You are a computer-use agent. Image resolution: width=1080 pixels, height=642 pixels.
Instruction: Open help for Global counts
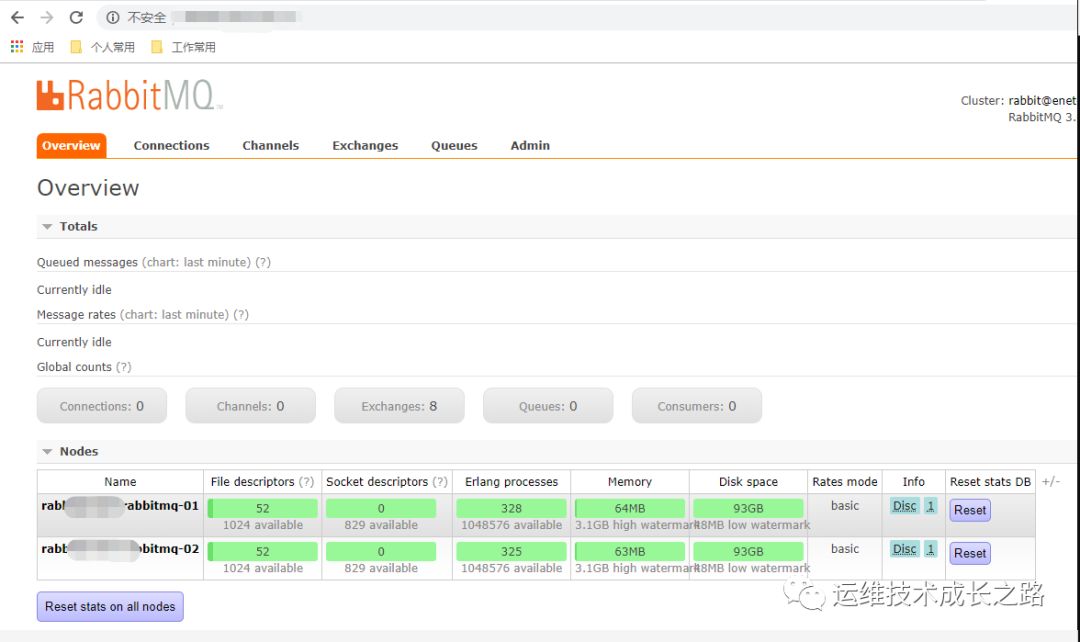[x=123, y=367]
